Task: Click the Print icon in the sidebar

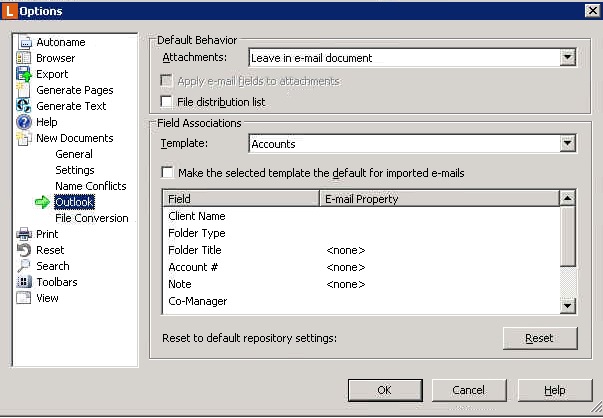Action: pos(24,234)
